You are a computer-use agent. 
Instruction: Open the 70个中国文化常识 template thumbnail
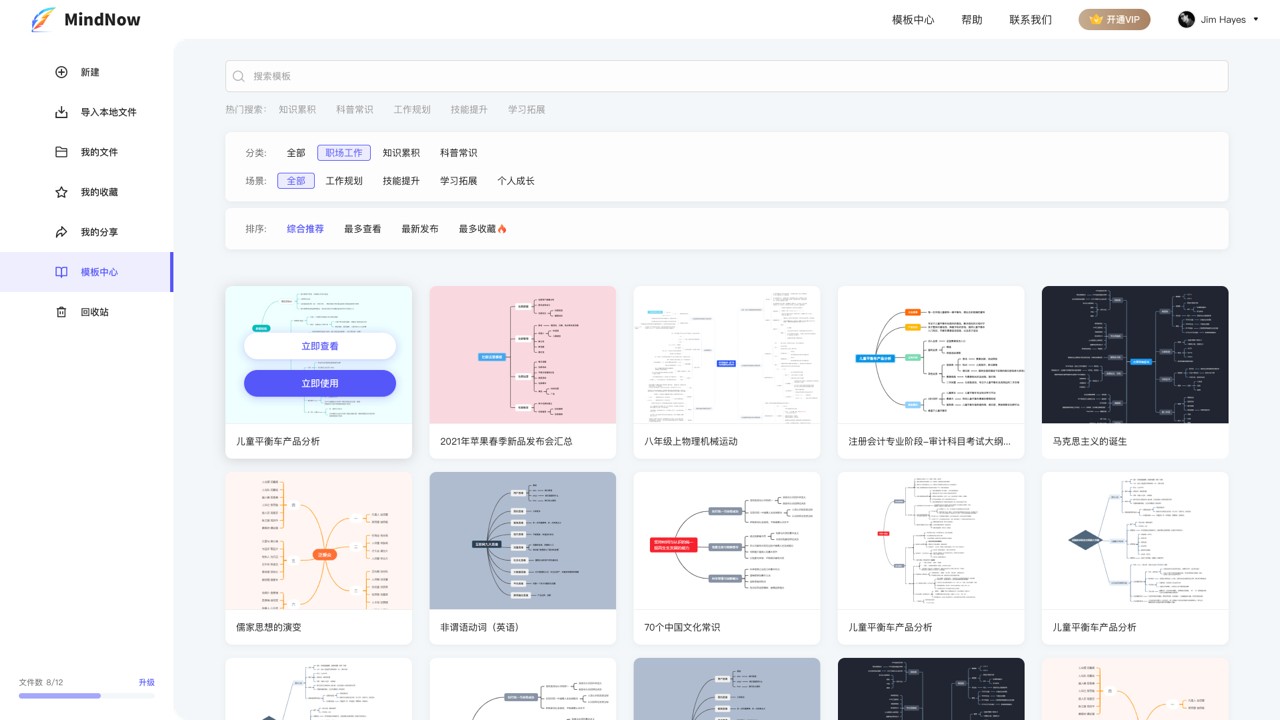pos(727,541)
